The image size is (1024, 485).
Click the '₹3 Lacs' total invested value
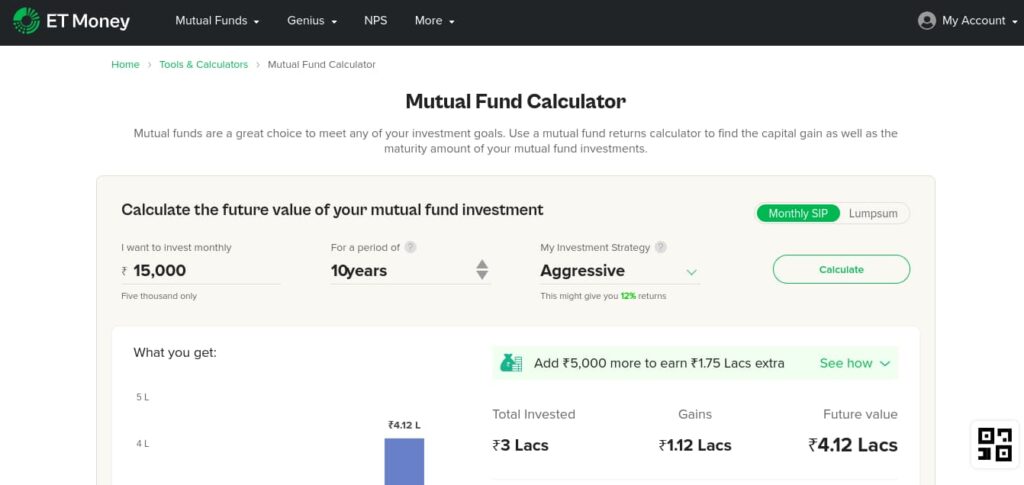(520, 446)
